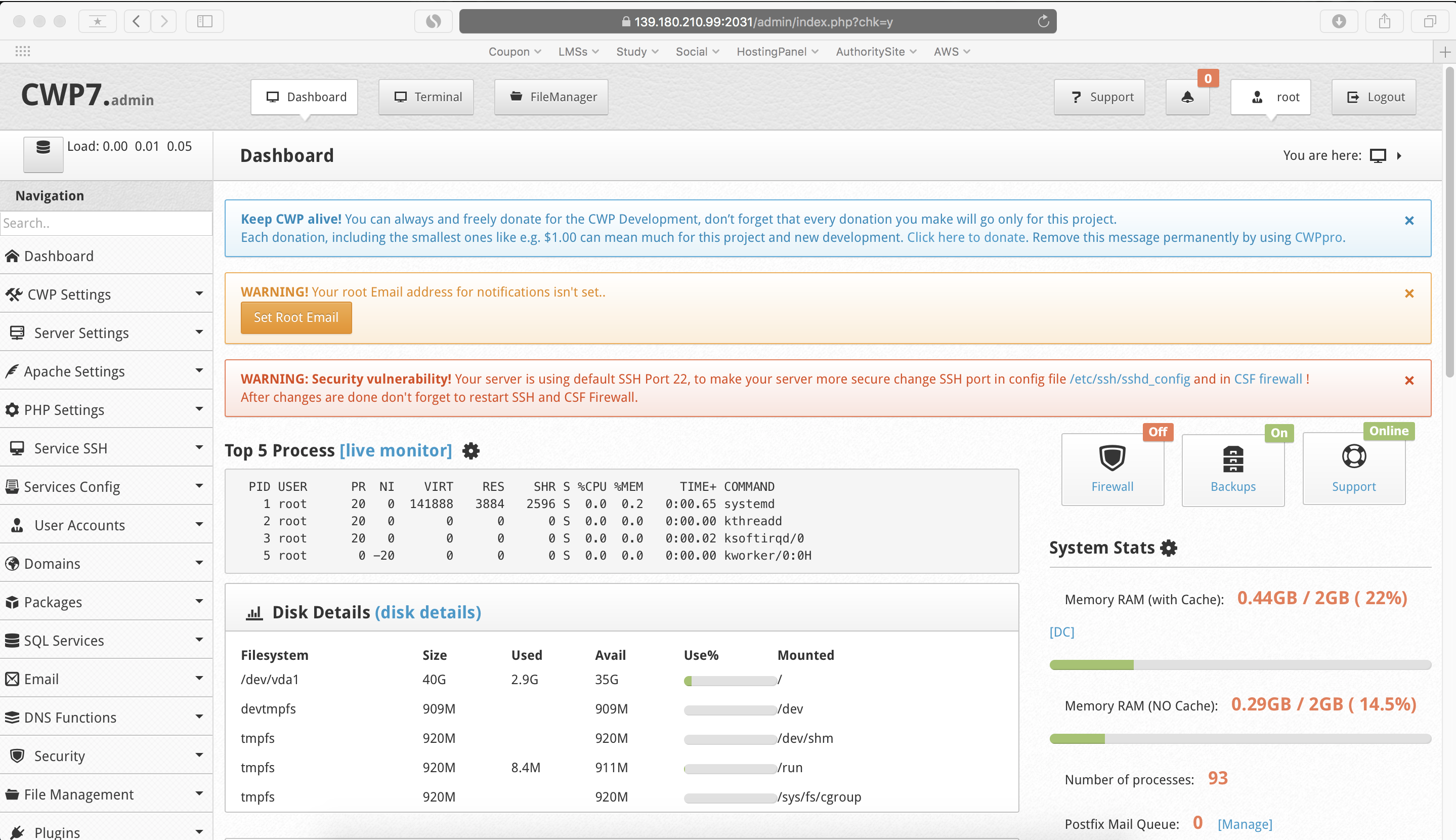The width and height of the screenshot is (1456, 840).
Task: Click the Memory with Cache progress bar
Action: (1240, 665)
